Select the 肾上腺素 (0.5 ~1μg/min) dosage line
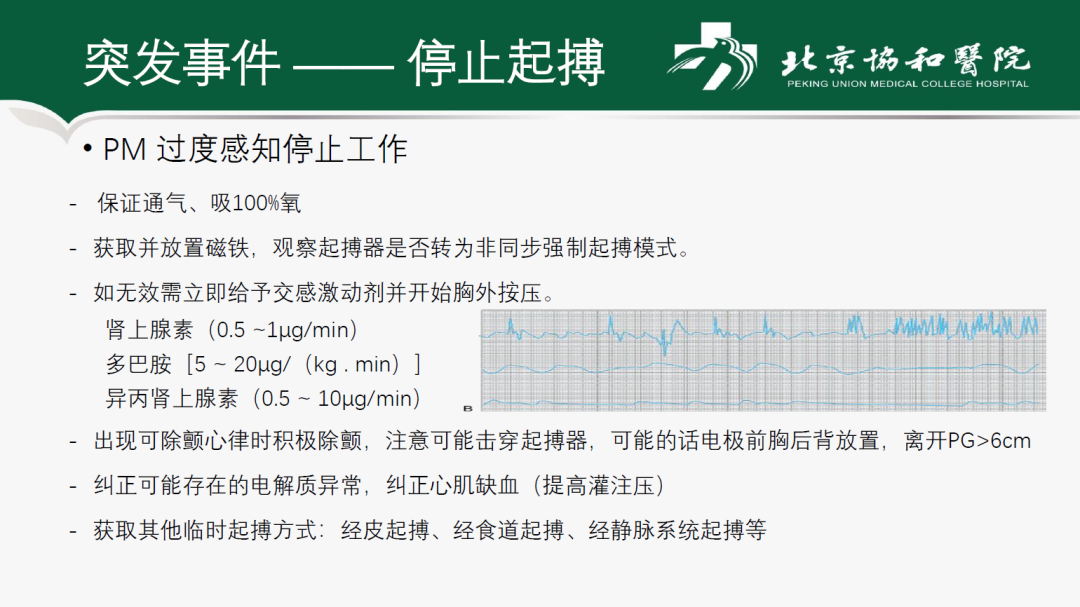This screenshot has height=607, width=1080. [x=232, y=329]
